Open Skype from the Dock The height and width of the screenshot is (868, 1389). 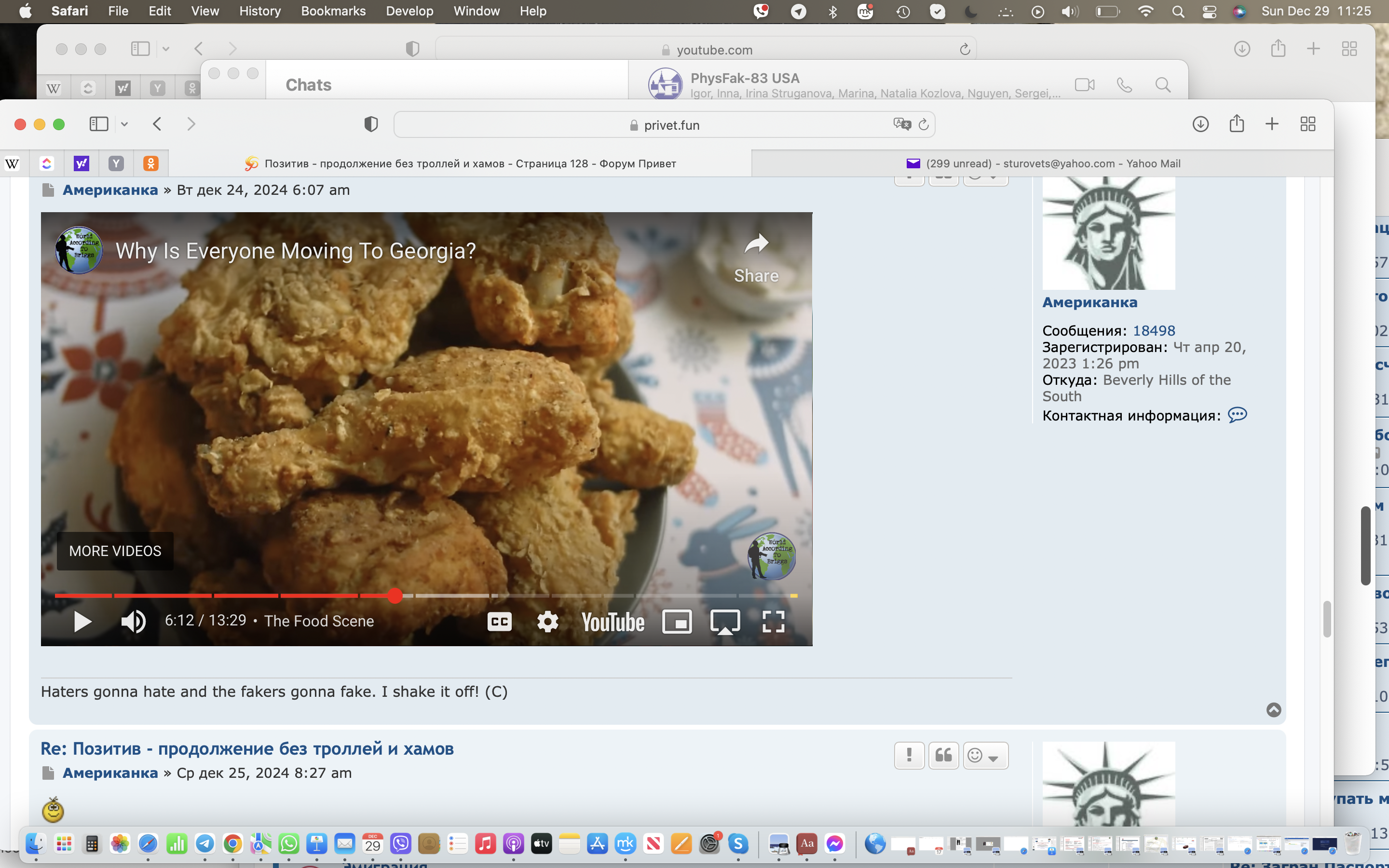click(738, 843)
